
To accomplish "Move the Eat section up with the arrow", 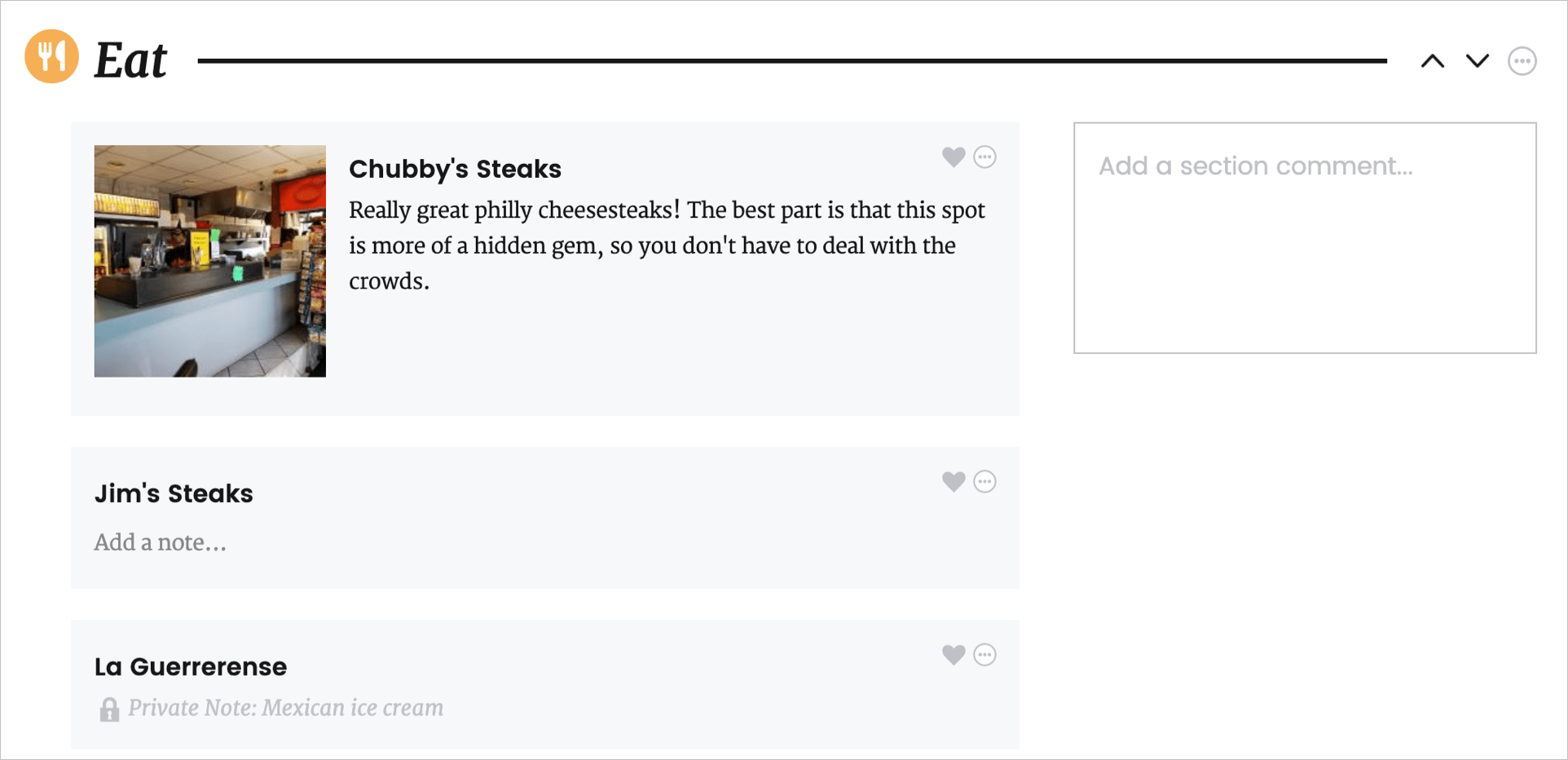I will tap(1433, 61).
